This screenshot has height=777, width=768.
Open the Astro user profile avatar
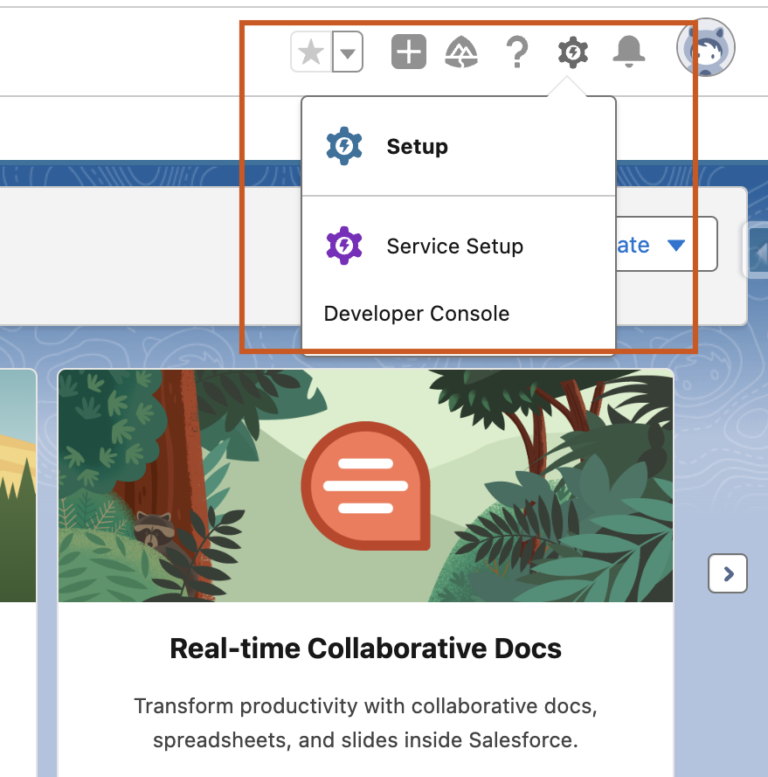click(x=705, y=48)
